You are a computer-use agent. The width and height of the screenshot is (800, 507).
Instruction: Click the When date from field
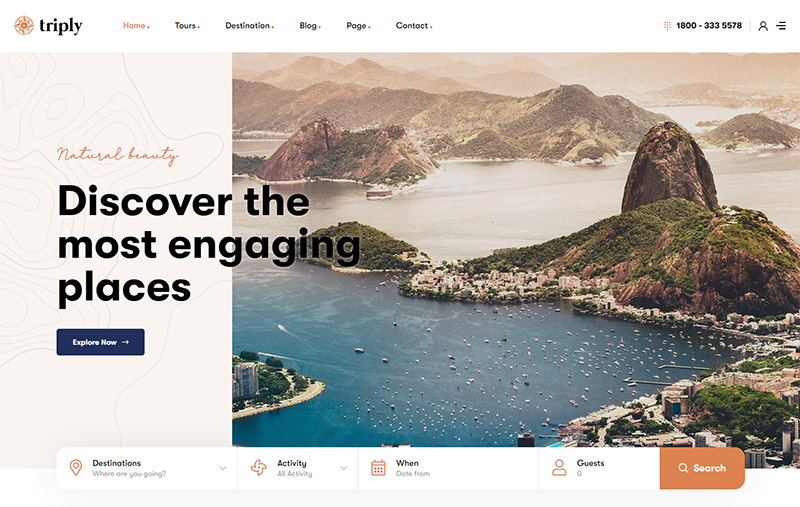[448, 468]
